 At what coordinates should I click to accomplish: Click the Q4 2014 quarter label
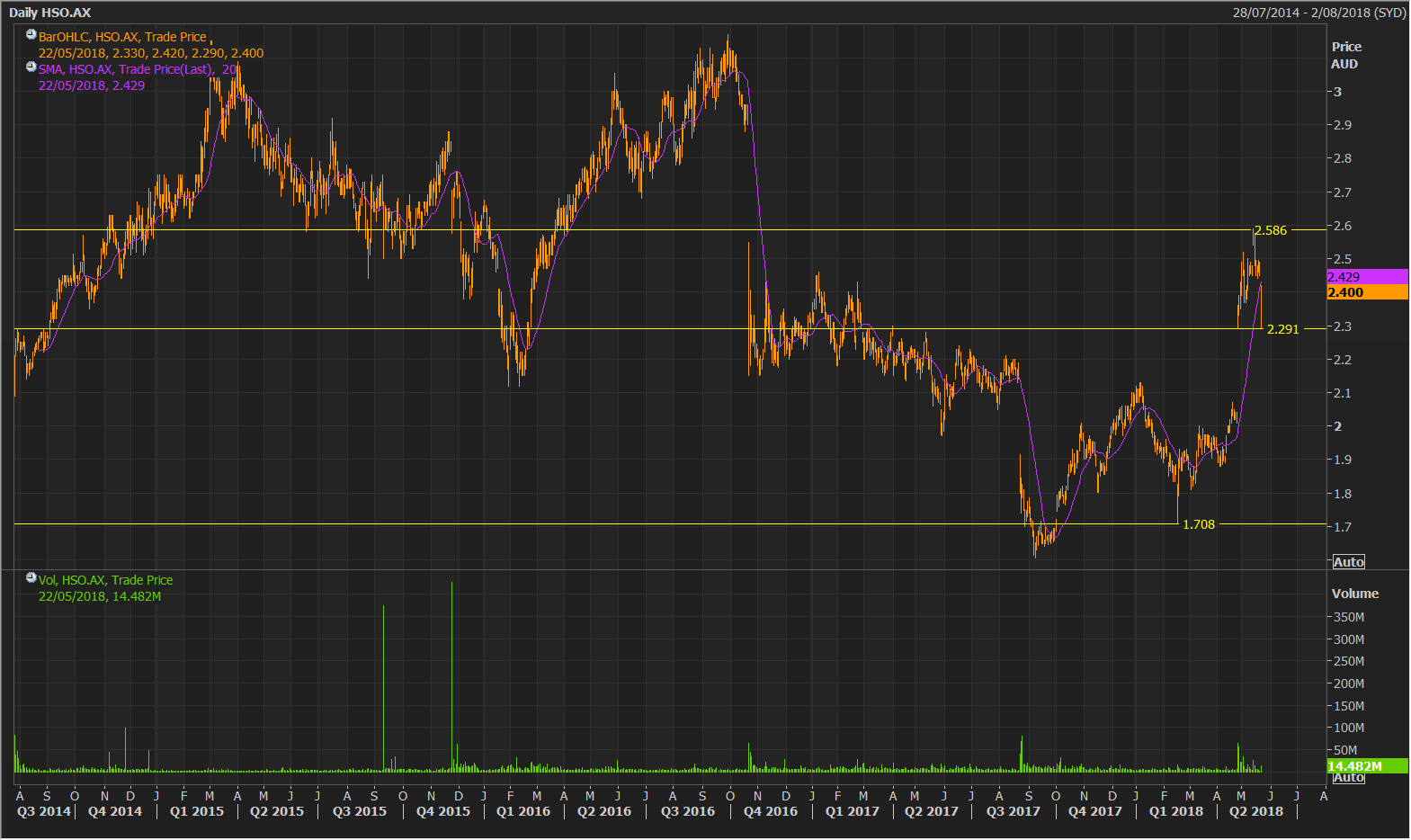(x=115, y=811)
